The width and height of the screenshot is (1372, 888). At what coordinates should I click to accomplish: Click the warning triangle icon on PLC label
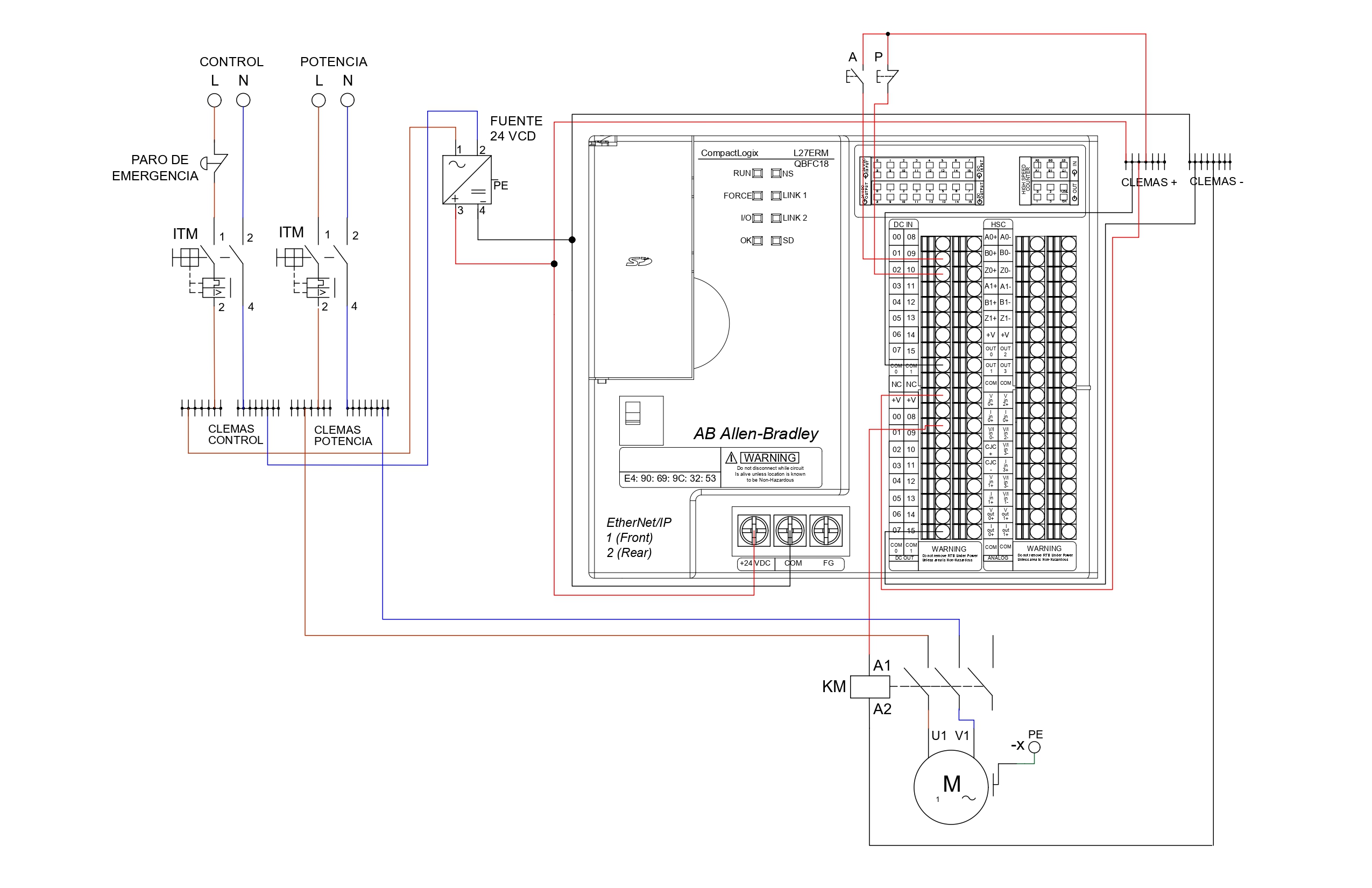point(731,458)
